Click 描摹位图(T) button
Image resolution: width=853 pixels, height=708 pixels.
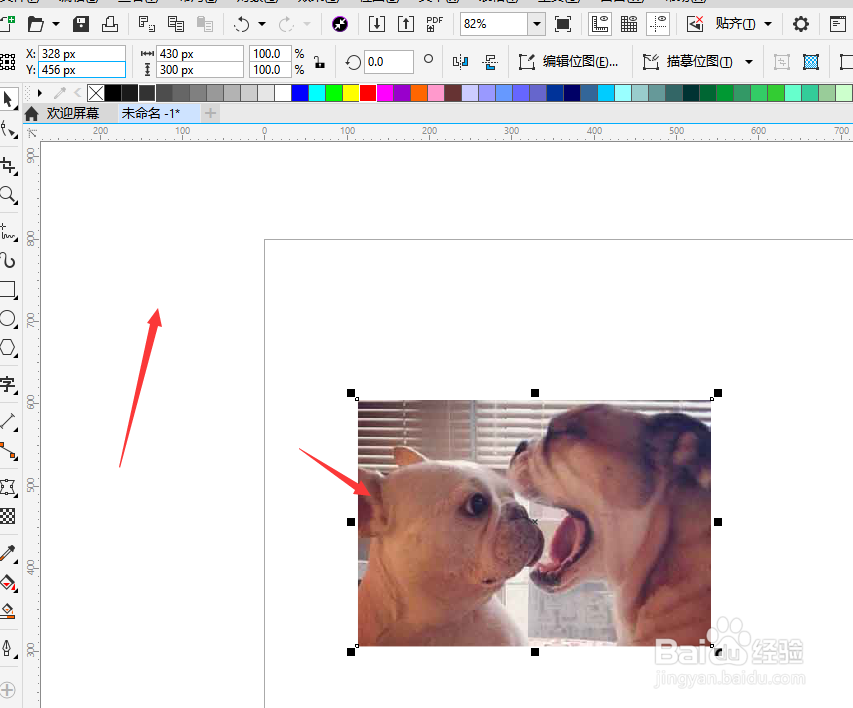point(688,62)
